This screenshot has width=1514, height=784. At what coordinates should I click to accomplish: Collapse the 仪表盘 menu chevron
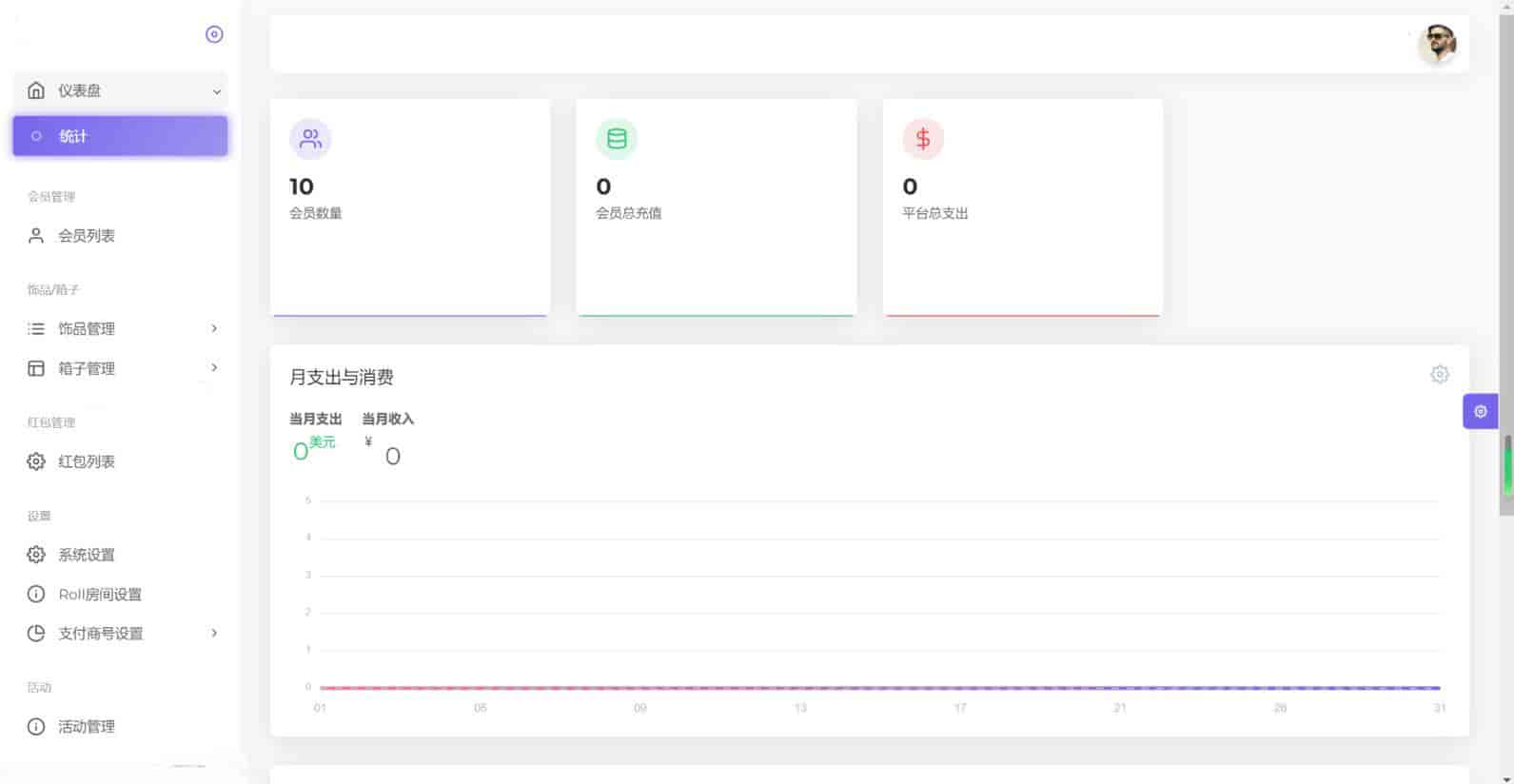(216, 91)
